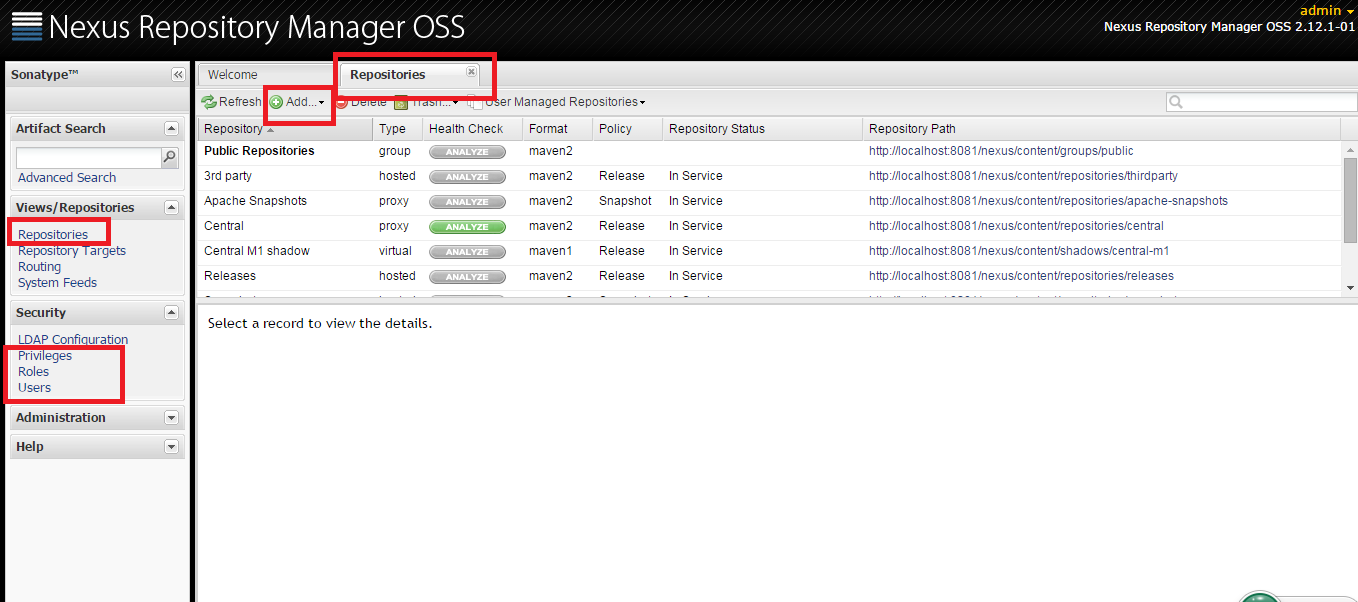Click the Artifact Search input field

pos(89,158)
